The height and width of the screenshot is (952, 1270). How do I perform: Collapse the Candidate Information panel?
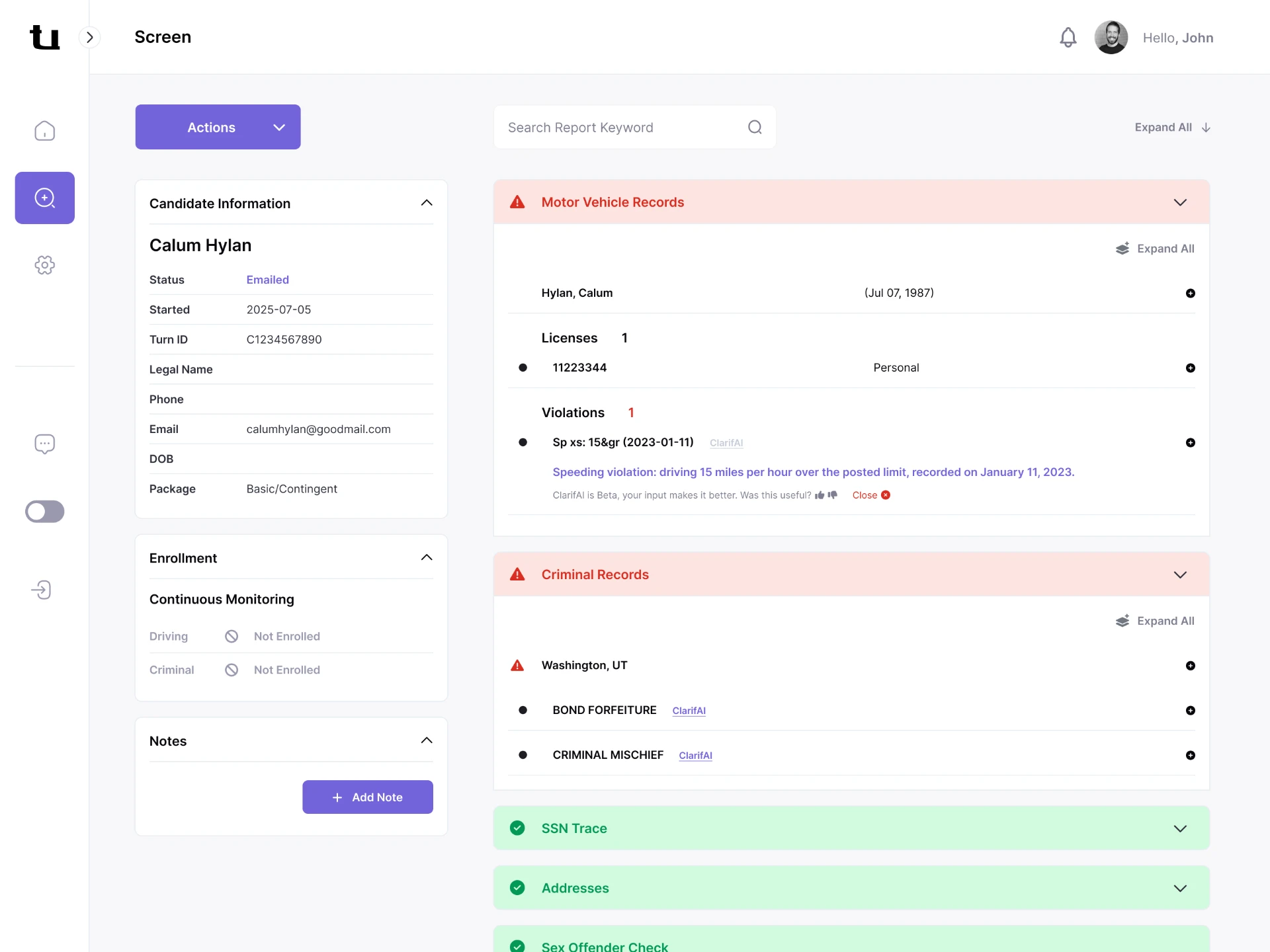coord(427,203)
